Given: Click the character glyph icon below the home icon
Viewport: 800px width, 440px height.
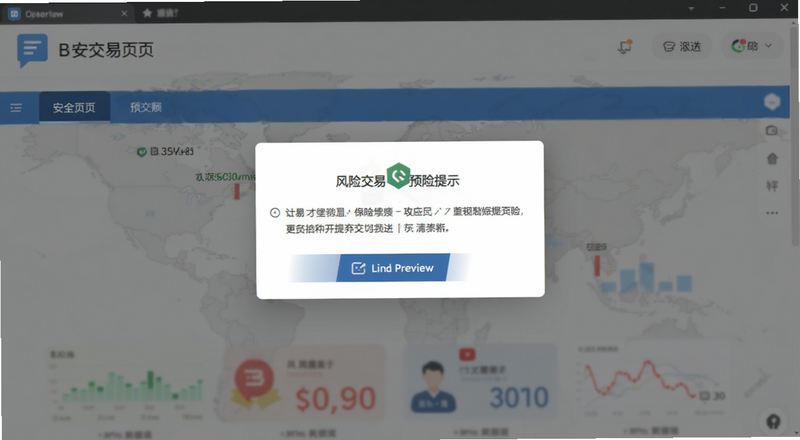Looking at the screenshot, I should coord(772,186).
